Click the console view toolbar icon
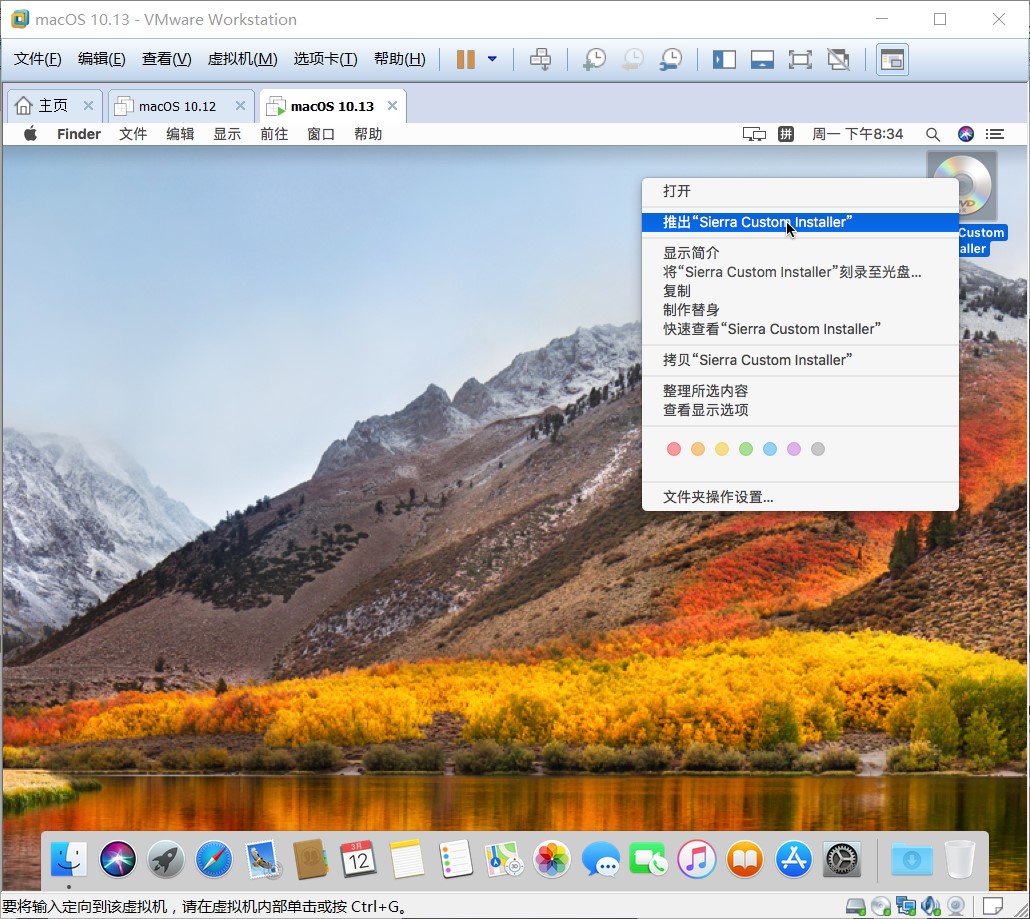Viewport: 1030px width, 919px height. pyautogui.click(x=892, y=60)
